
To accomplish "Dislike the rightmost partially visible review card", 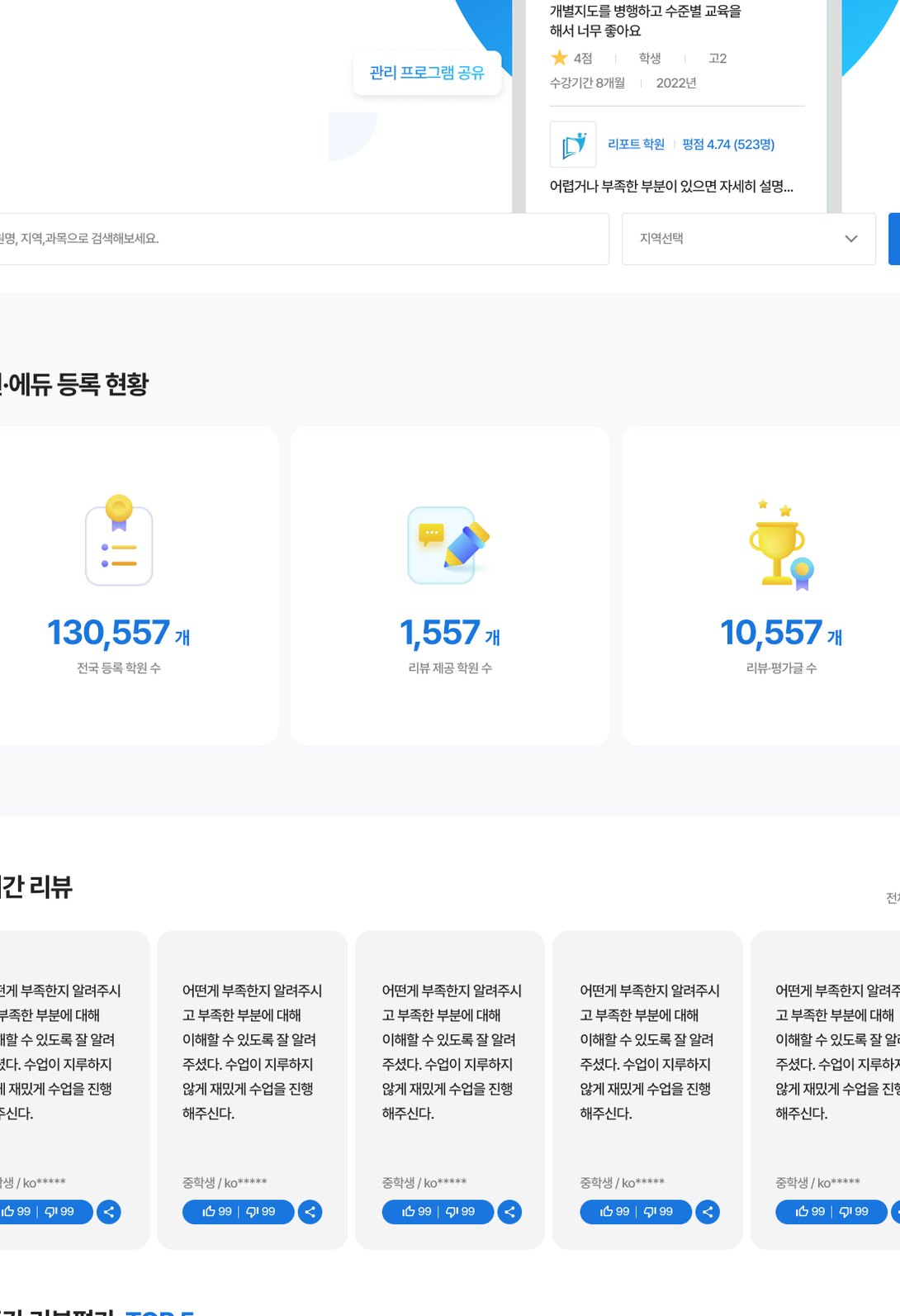I will click(855, 1211).
